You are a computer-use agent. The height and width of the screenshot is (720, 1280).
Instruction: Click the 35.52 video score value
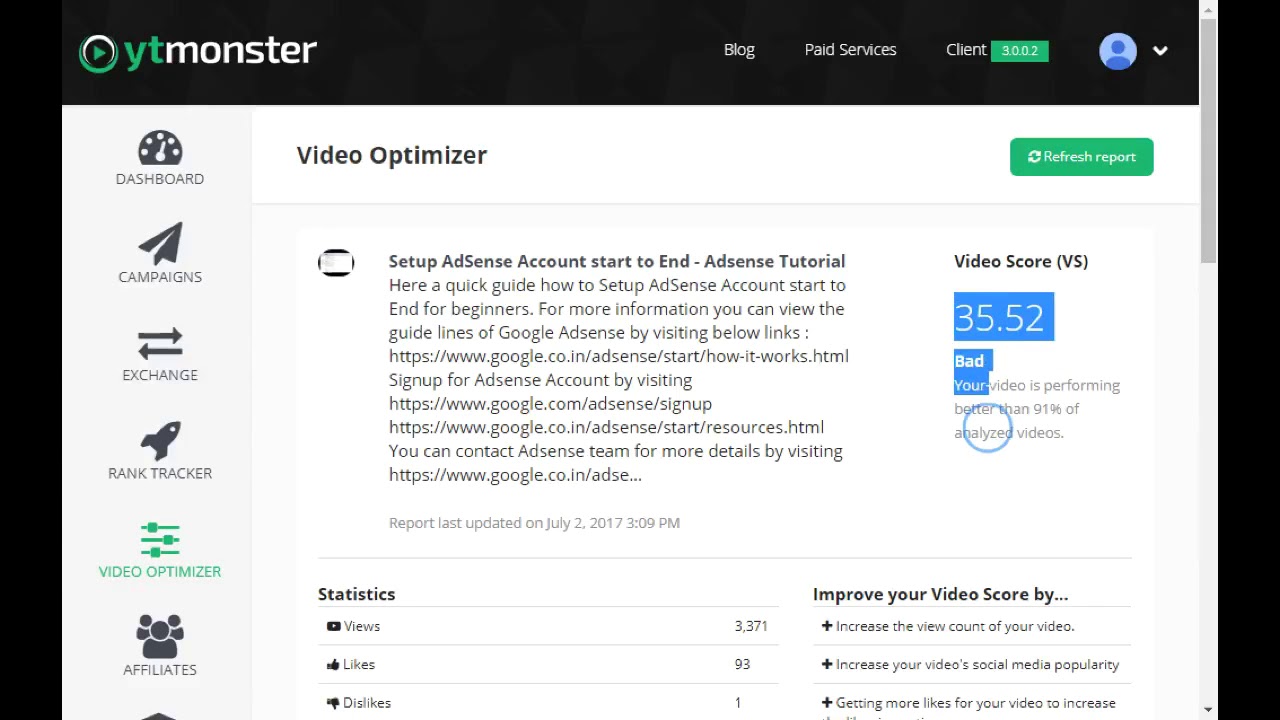(1000, 318)
